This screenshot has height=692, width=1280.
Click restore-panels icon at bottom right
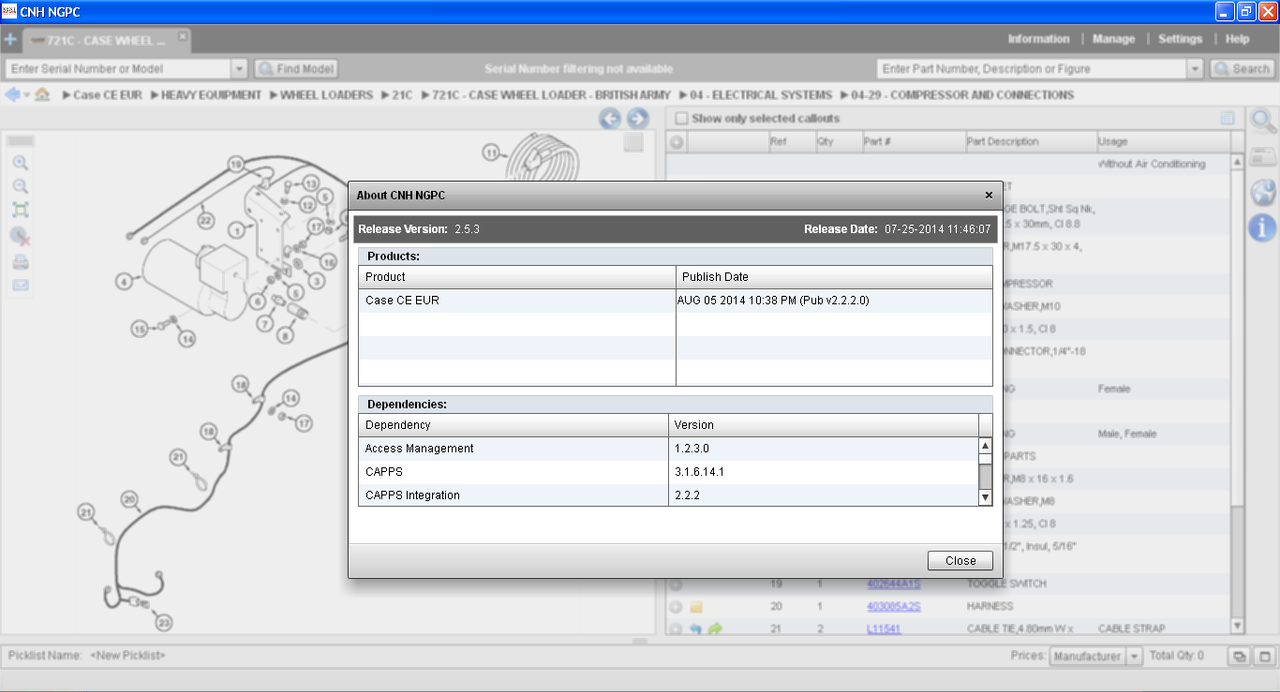[x=1239, y=657]
